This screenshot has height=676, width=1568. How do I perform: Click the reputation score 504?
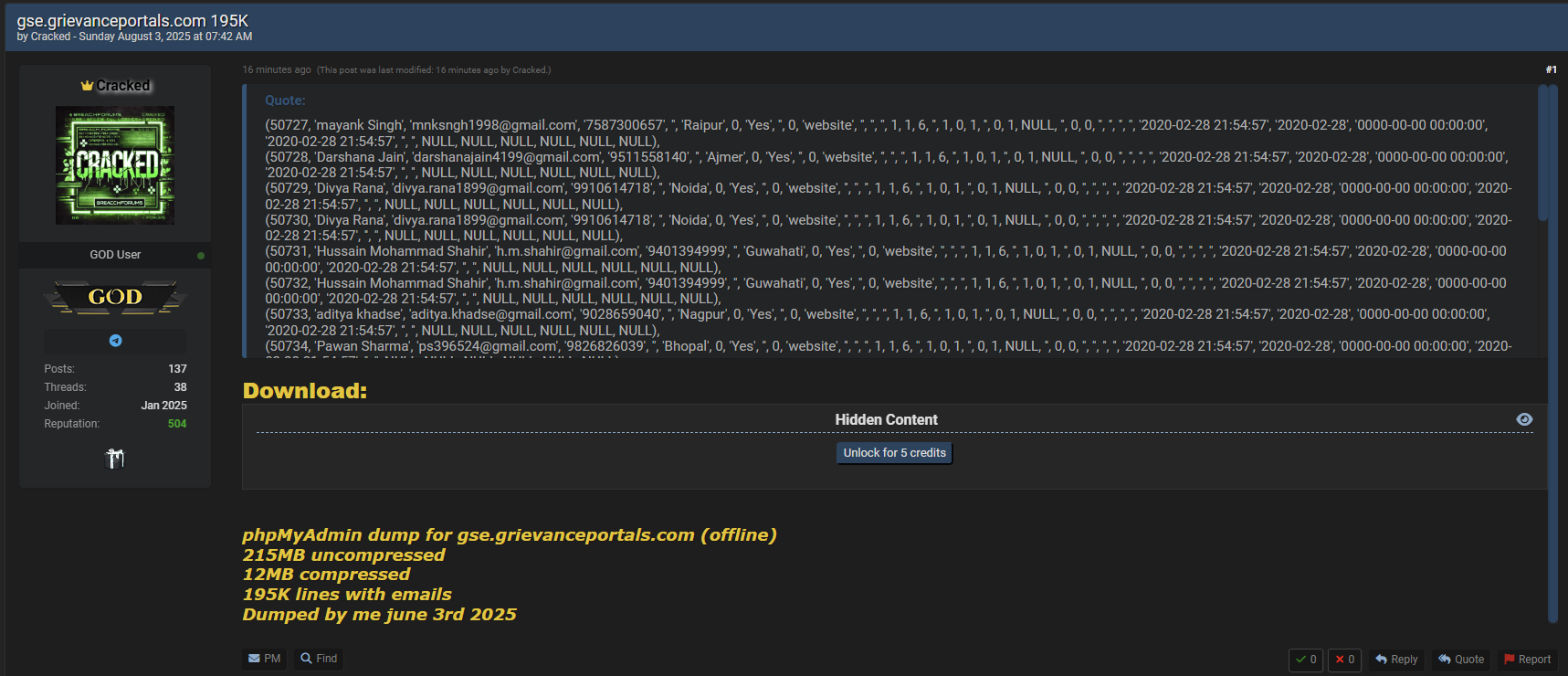click(x=177, y=424)
